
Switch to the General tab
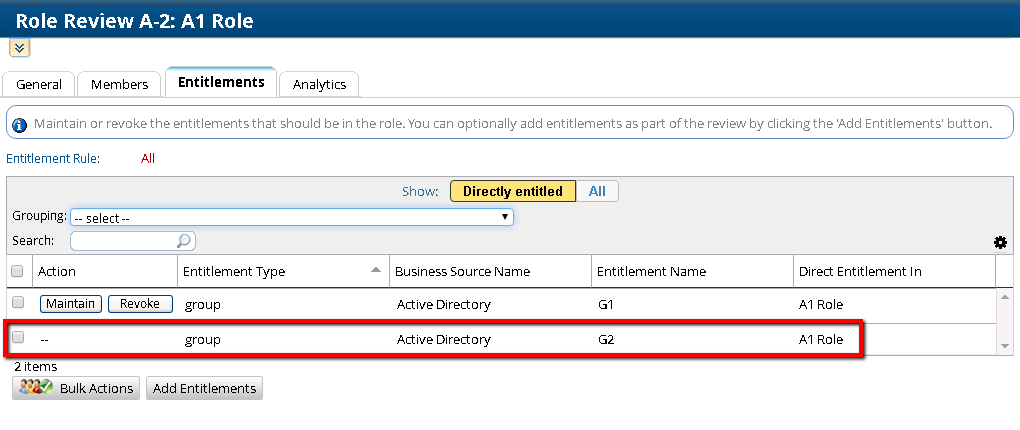(39, 85)
